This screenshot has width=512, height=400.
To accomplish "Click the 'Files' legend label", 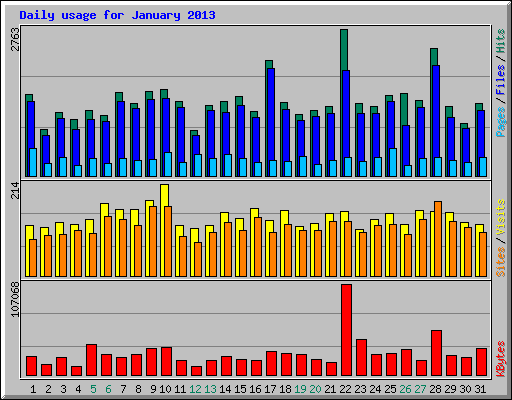I will click(x=501, y=80).
